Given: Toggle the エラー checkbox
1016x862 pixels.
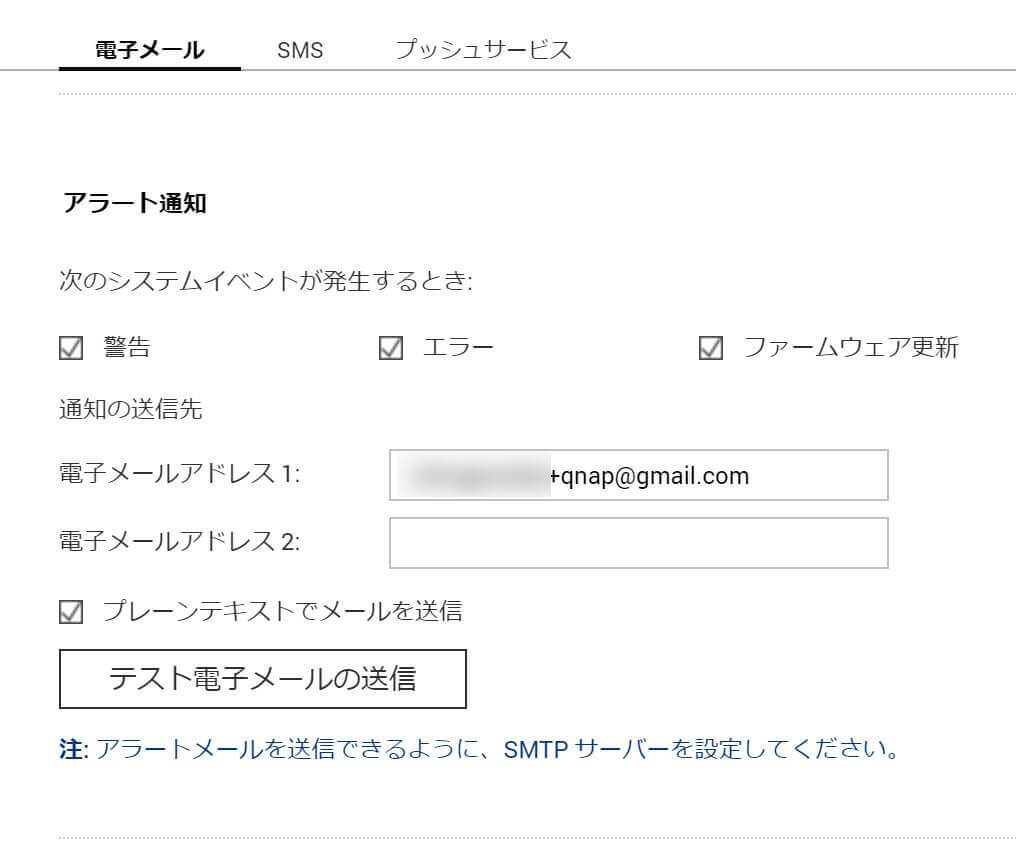Looking at the screenshot, I should tap(391, 347).
